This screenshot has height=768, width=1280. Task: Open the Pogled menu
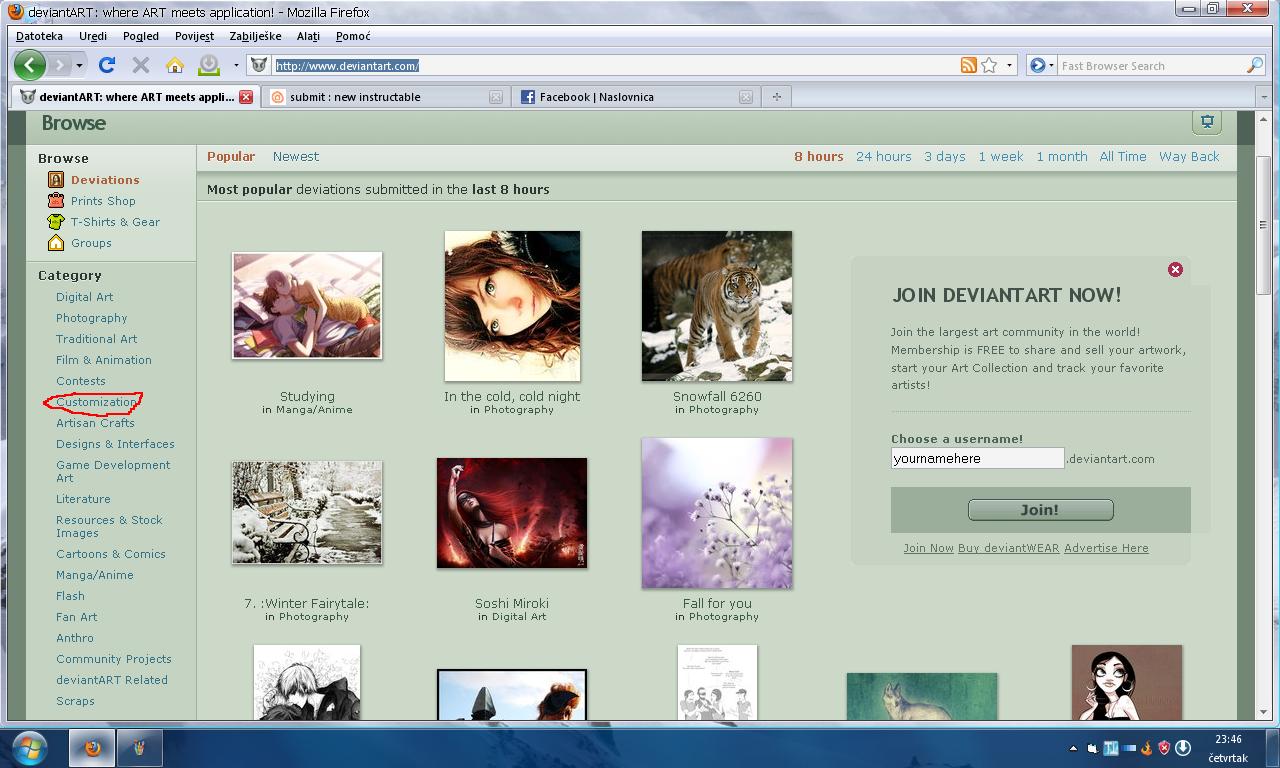click(141, 36)
